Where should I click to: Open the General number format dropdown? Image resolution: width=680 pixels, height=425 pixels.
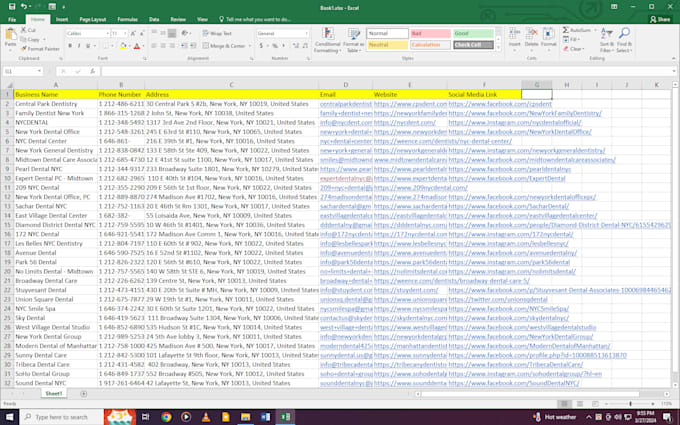306,33
